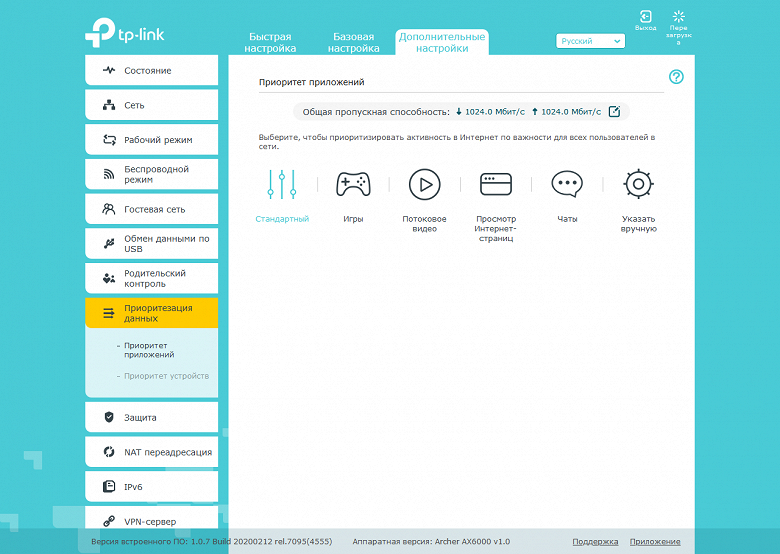
Task: Open the Русский language dropdown
Action: 590,41
